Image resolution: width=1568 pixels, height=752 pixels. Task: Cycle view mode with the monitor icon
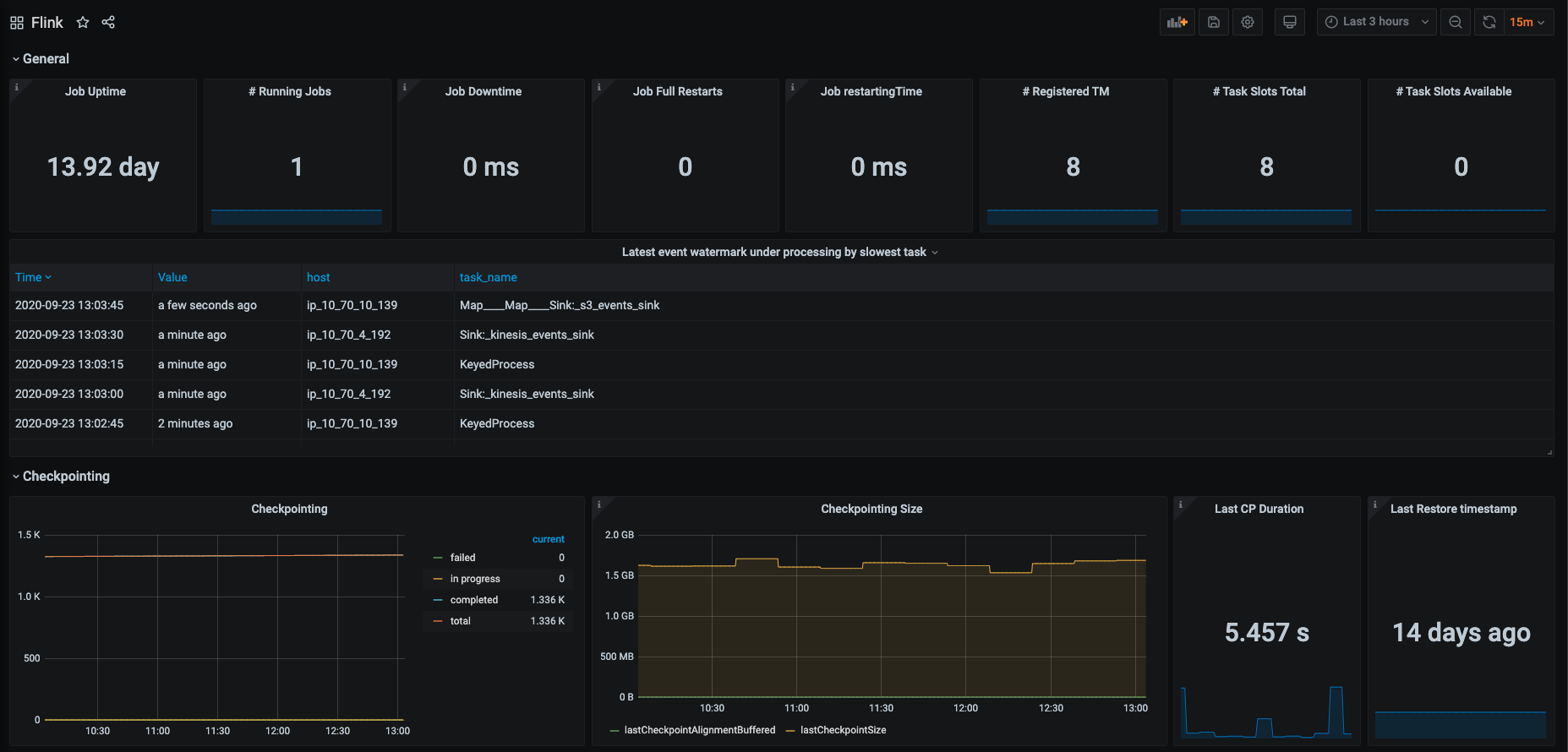point(1289,22)
